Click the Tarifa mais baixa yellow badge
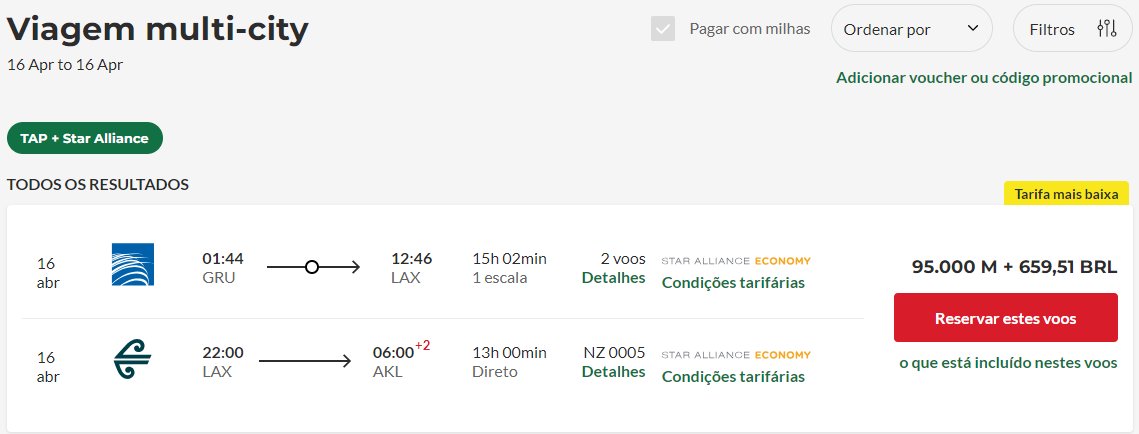Viewport: 1139px width, 434px height. pyautogui.click(x=1066, y=194)
